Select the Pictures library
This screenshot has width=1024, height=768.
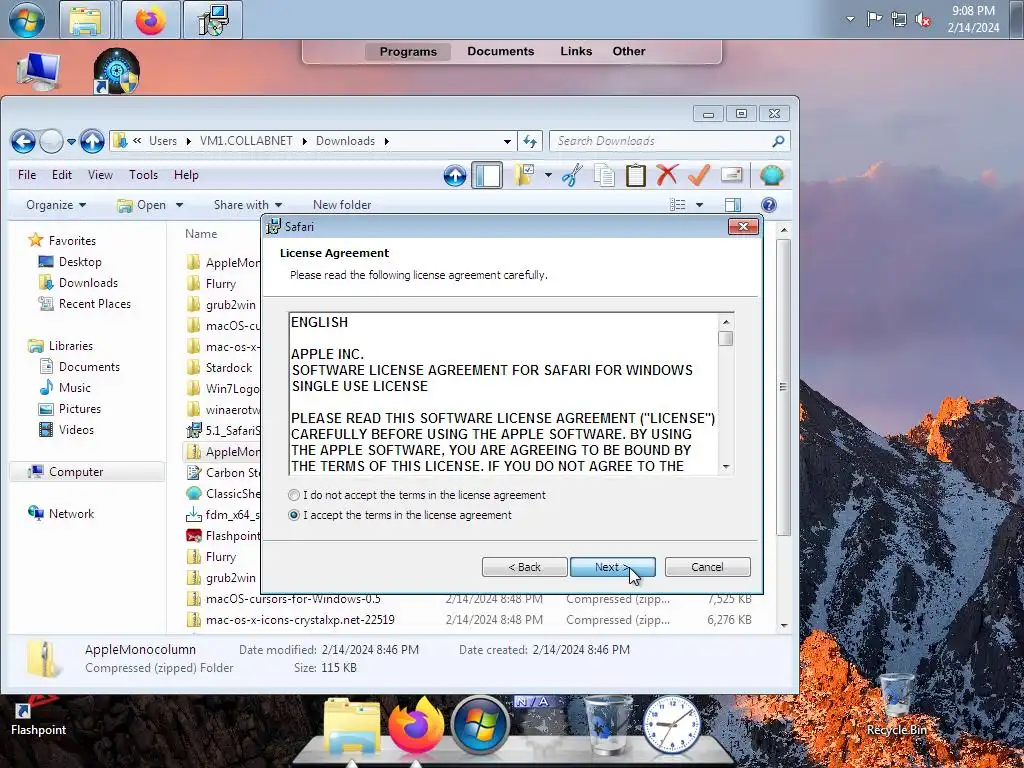coord(80,409)
